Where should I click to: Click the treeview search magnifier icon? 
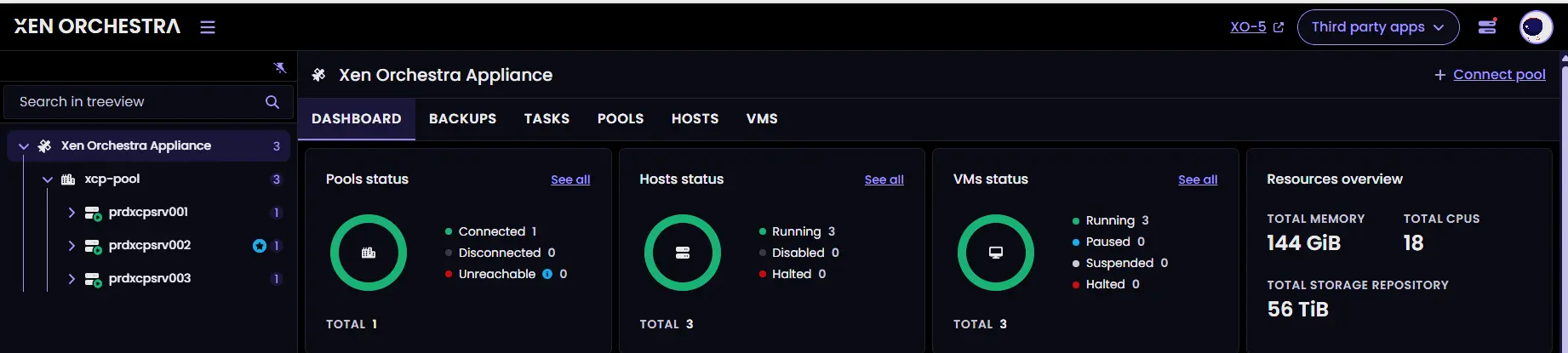[272, 102]
